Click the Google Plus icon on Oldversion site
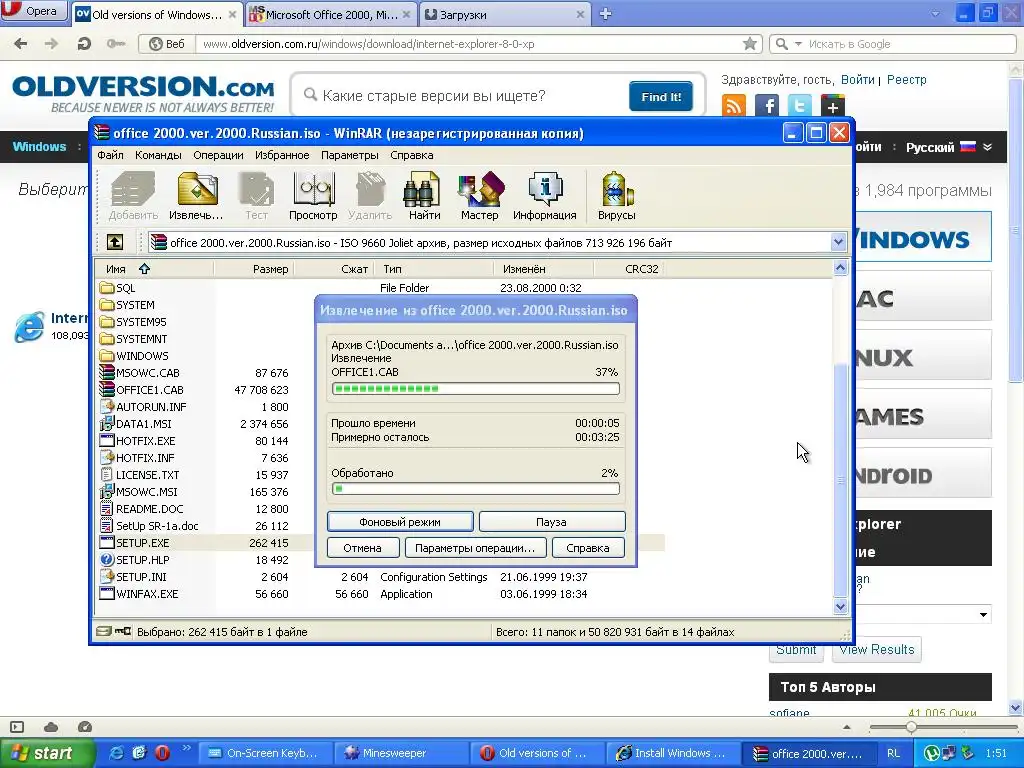The height and width of the screenshot is (768, 1024). [833, 105]
